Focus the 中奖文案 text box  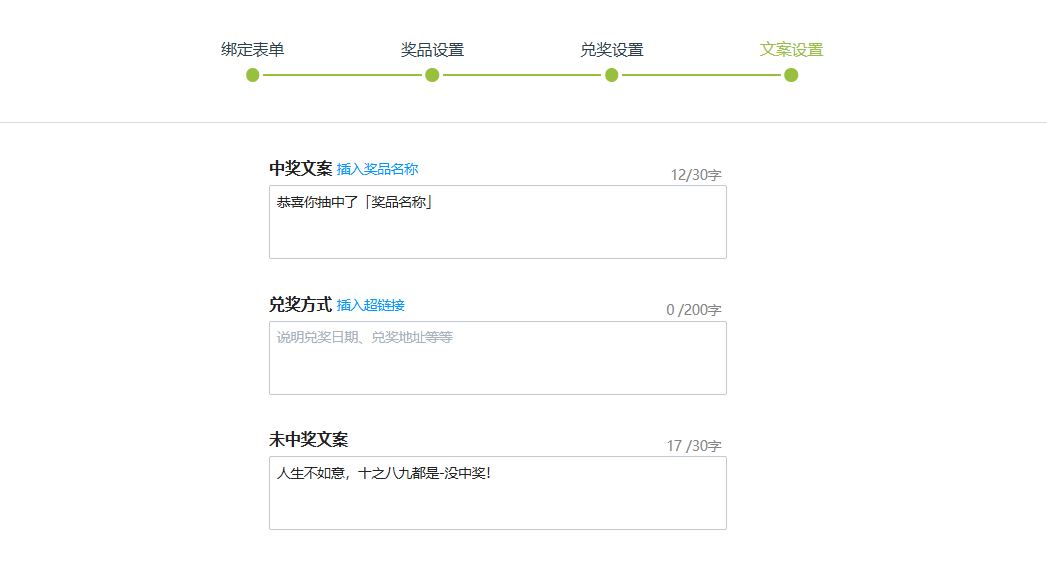pyautogui.click(x=497, y=222)
